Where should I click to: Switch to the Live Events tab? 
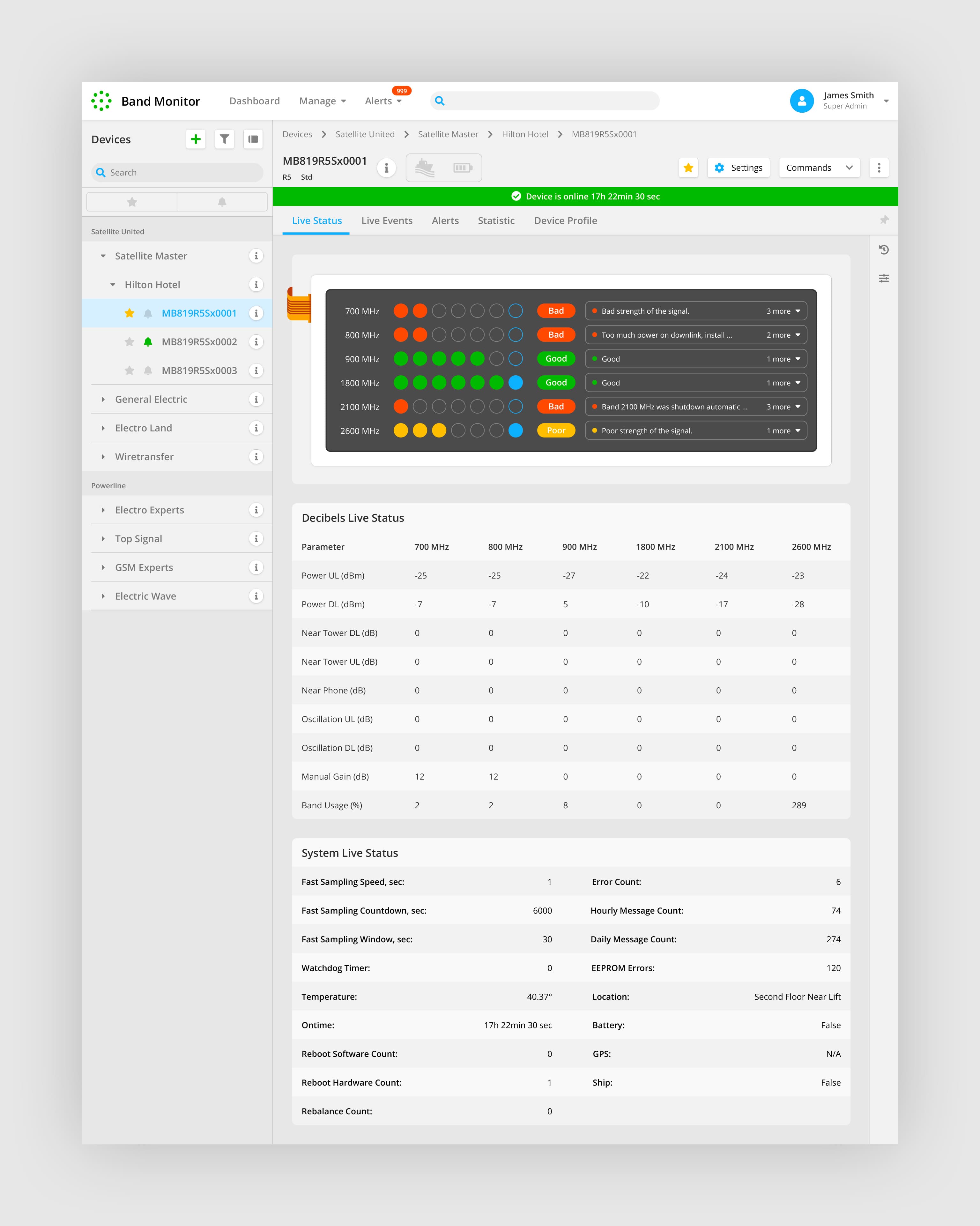(387, 221)
